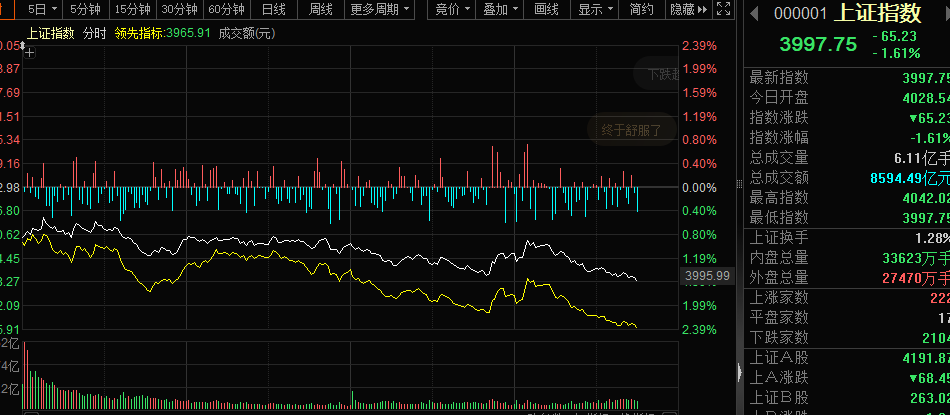Toggle the 简约 simple view mode
This screenshot has height=415, width=950.
643,10
